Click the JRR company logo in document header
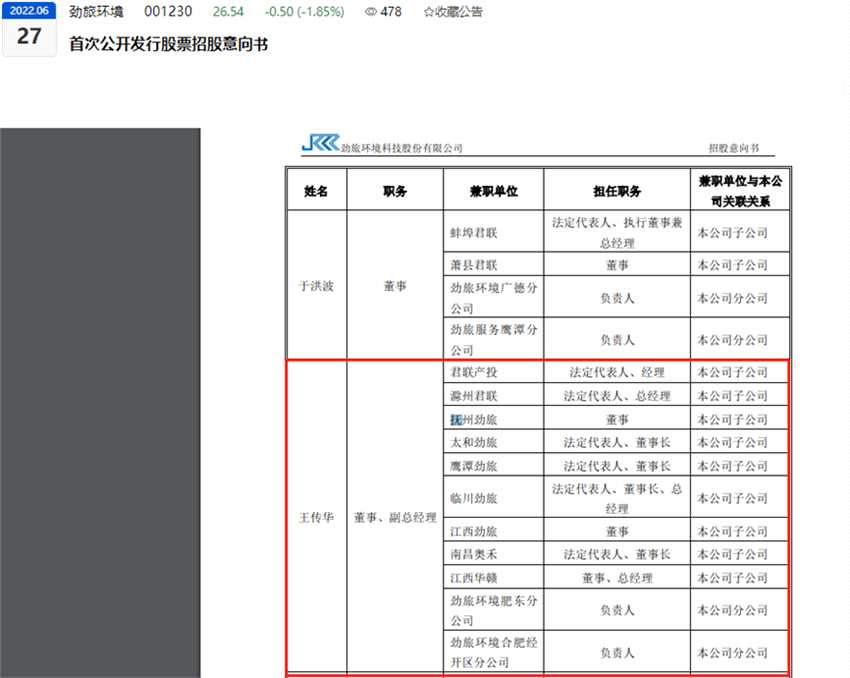 pos(320,143)
